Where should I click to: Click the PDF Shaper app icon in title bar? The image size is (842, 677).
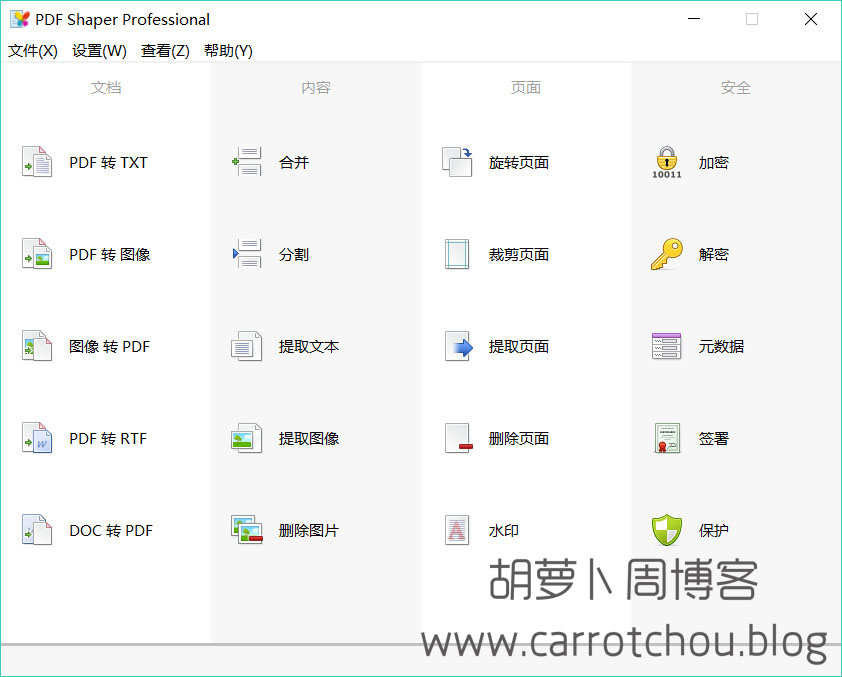pos(19,19)
